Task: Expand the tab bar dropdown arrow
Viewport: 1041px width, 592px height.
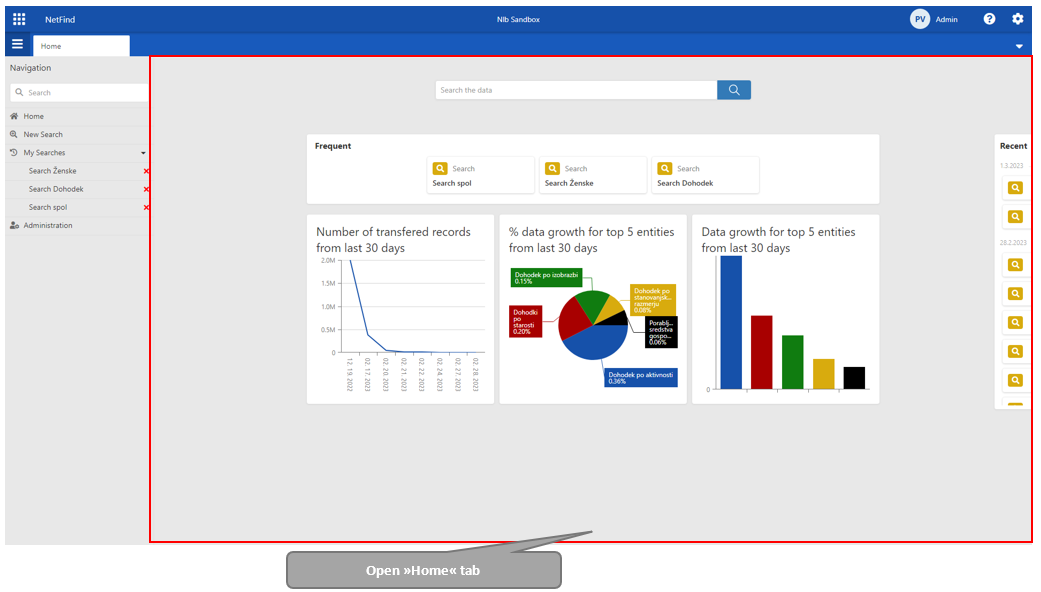Action: (1019, 46)
